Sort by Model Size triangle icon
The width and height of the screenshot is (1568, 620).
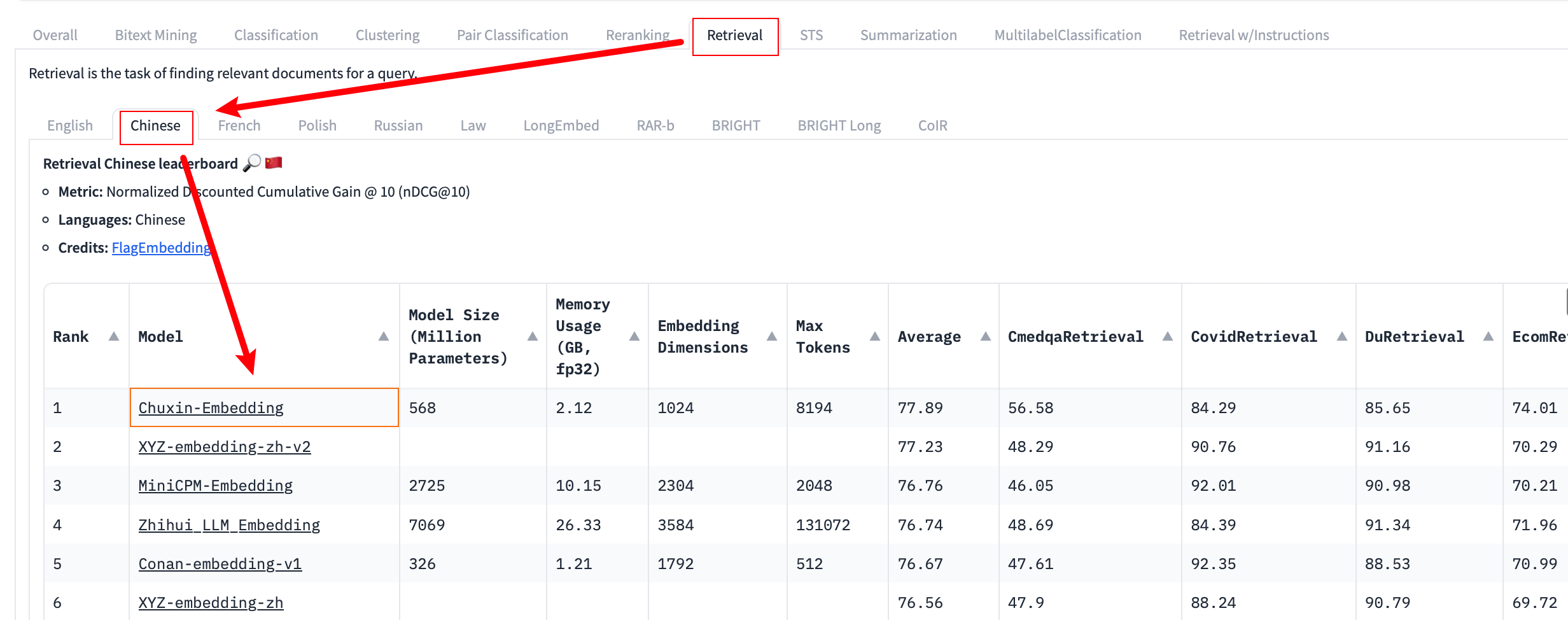point(533,336)
